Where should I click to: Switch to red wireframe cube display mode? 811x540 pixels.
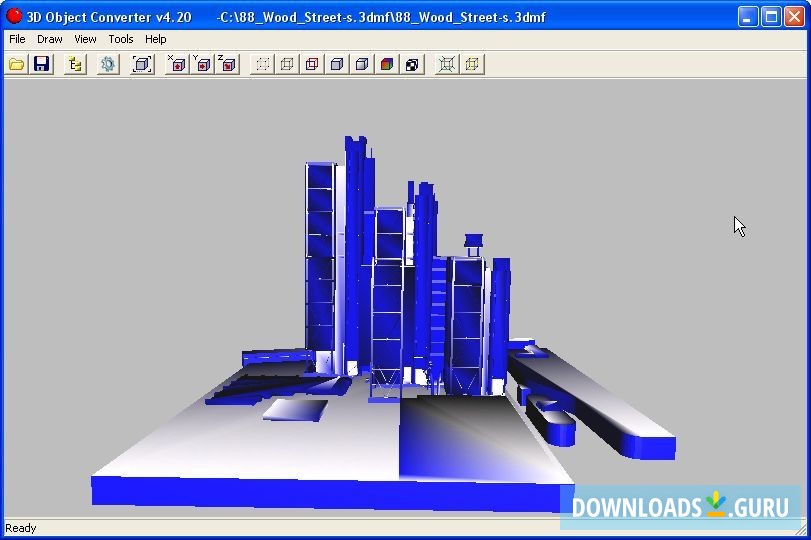point(312,64)
